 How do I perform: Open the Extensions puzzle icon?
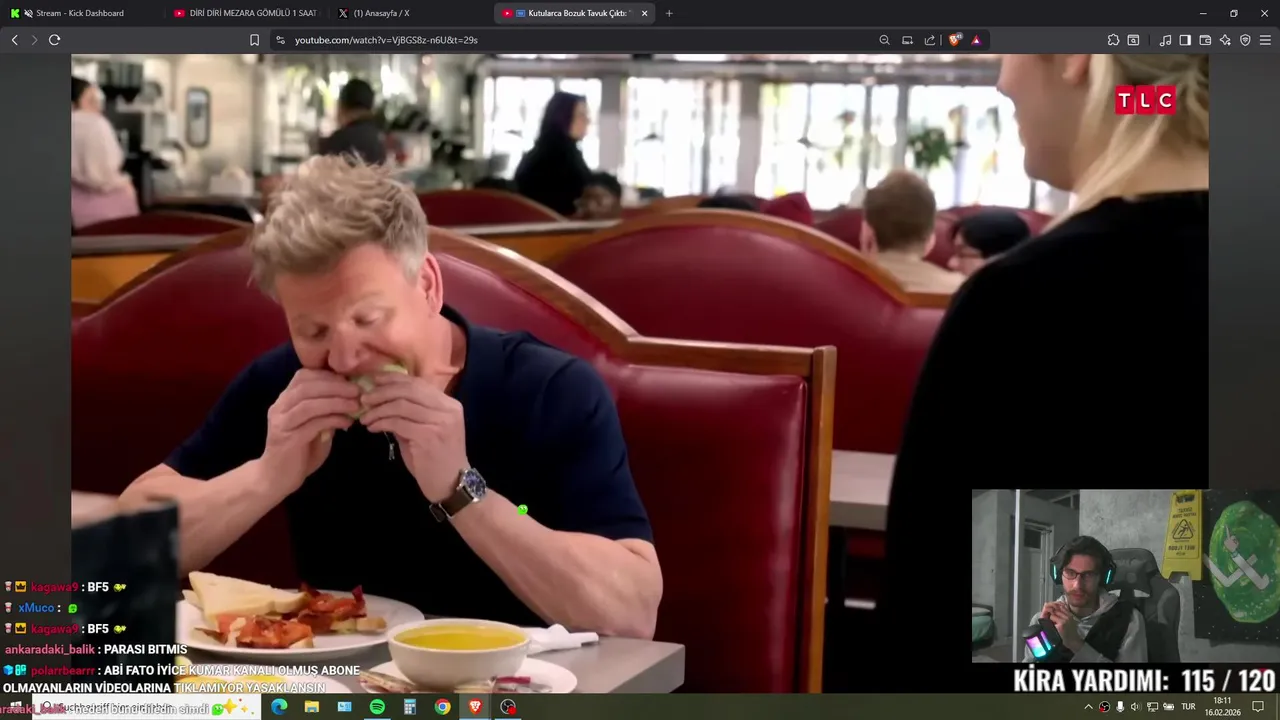[1113, 40]
